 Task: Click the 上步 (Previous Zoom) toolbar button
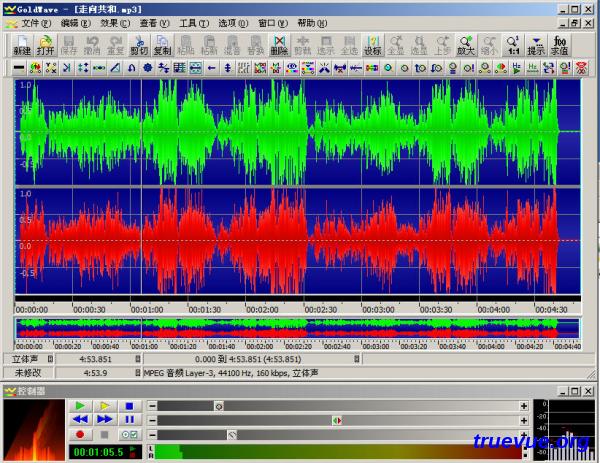pyautogui.click(x=442, y=46)
